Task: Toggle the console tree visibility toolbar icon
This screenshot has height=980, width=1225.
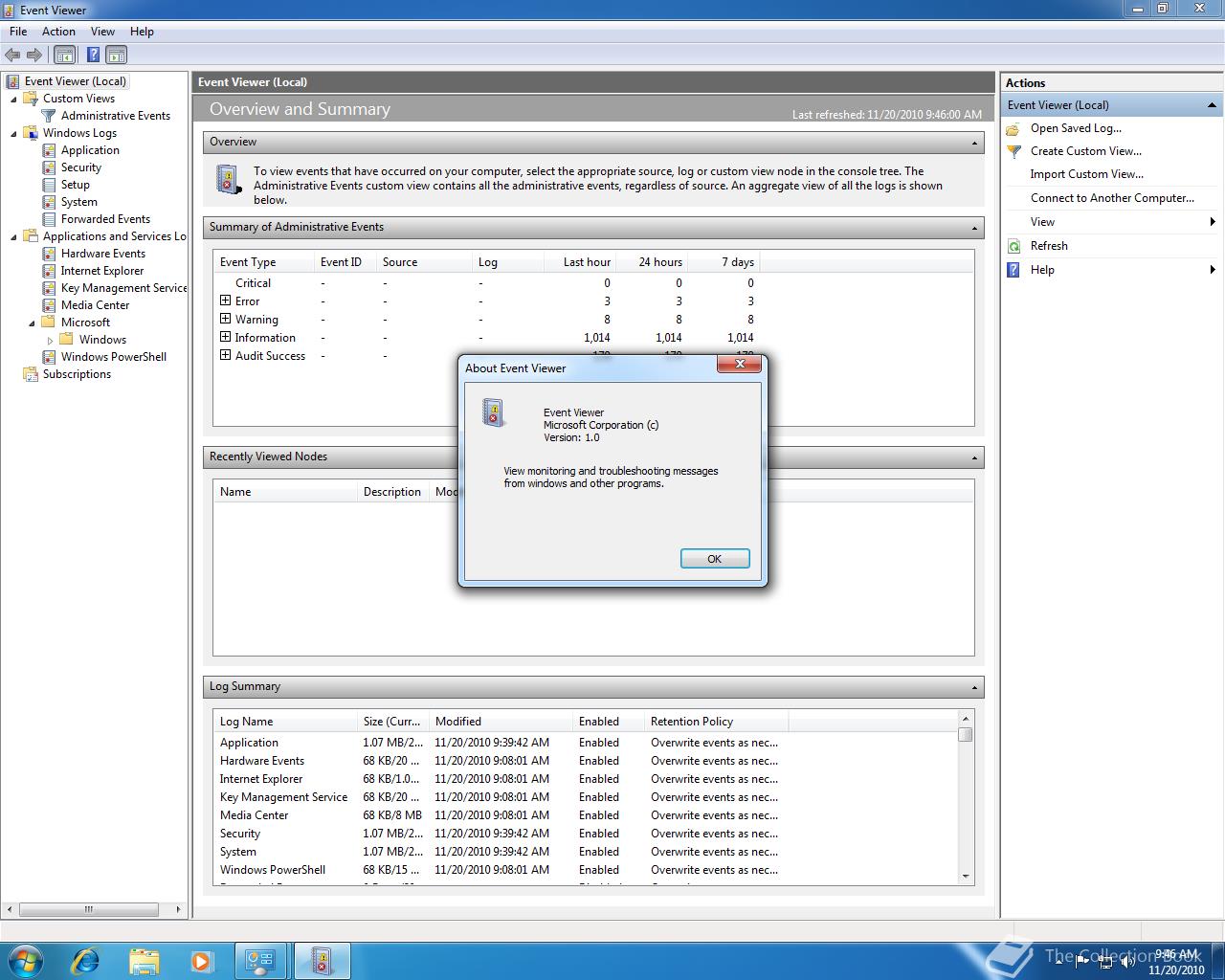Action: 65,55
